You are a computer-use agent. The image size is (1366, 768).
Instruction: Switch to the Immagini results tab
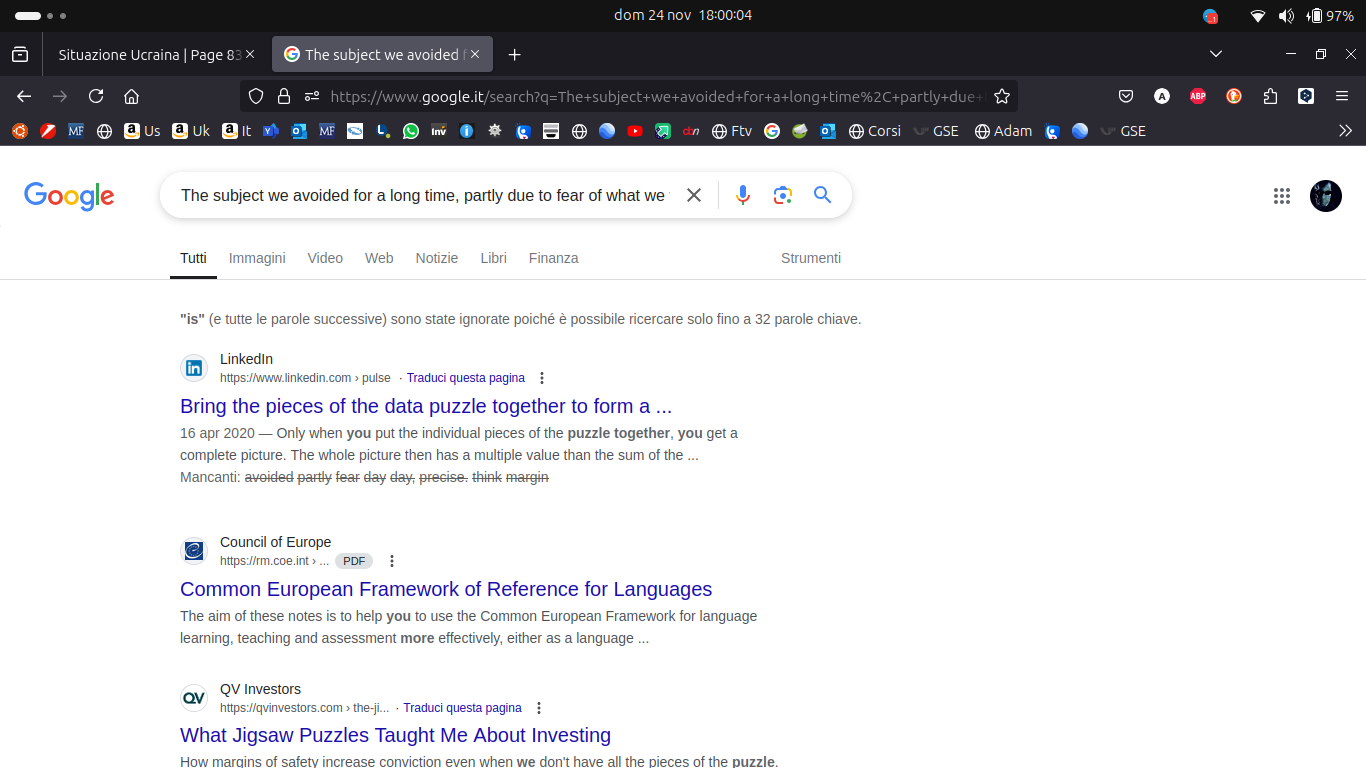(x=257, y=258)
